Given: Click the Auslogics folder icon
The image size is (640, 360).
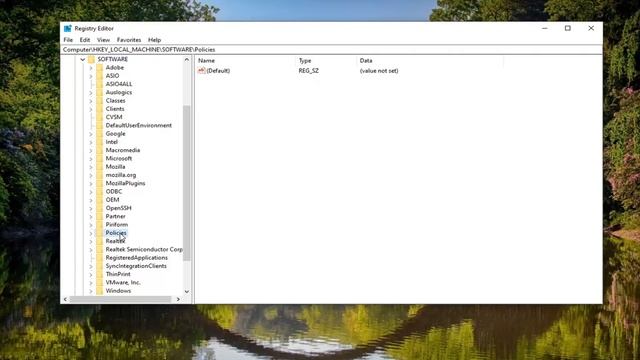Looking at the screenshot, I should pyautogui.click(x=100, y=92).
